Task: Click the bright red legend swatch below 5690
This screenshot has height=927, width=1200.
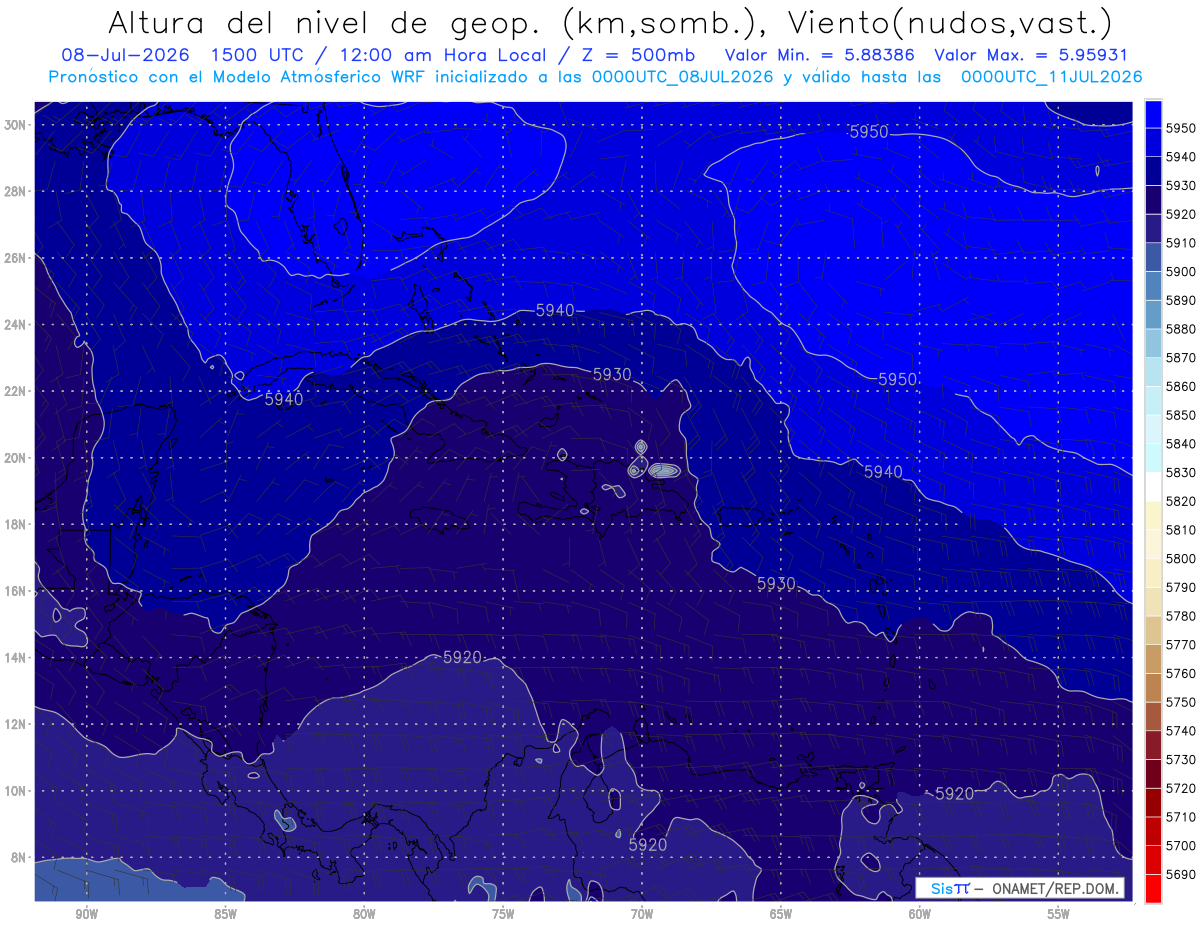Action: point(1153,888)
